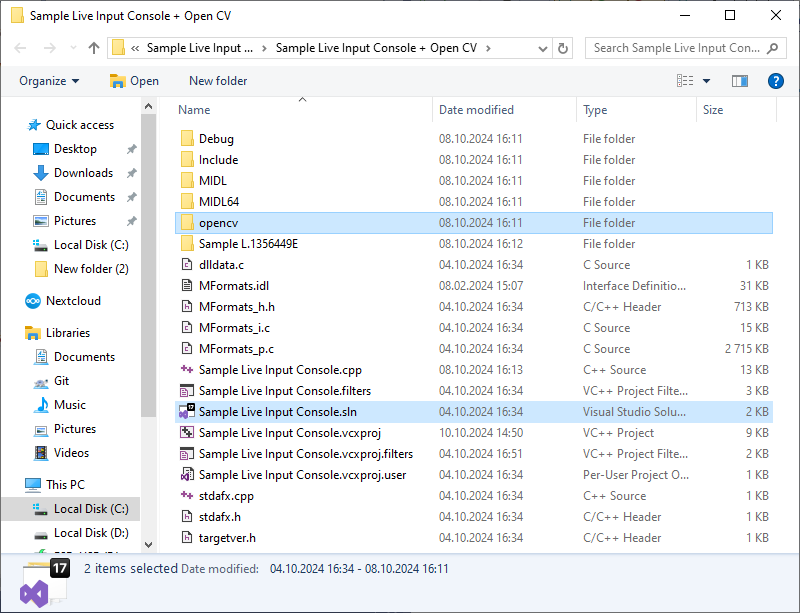This screenshot has width=800, height=613.
Task: Select the stdafx.cpp file icon
Action: pos(187,495)
